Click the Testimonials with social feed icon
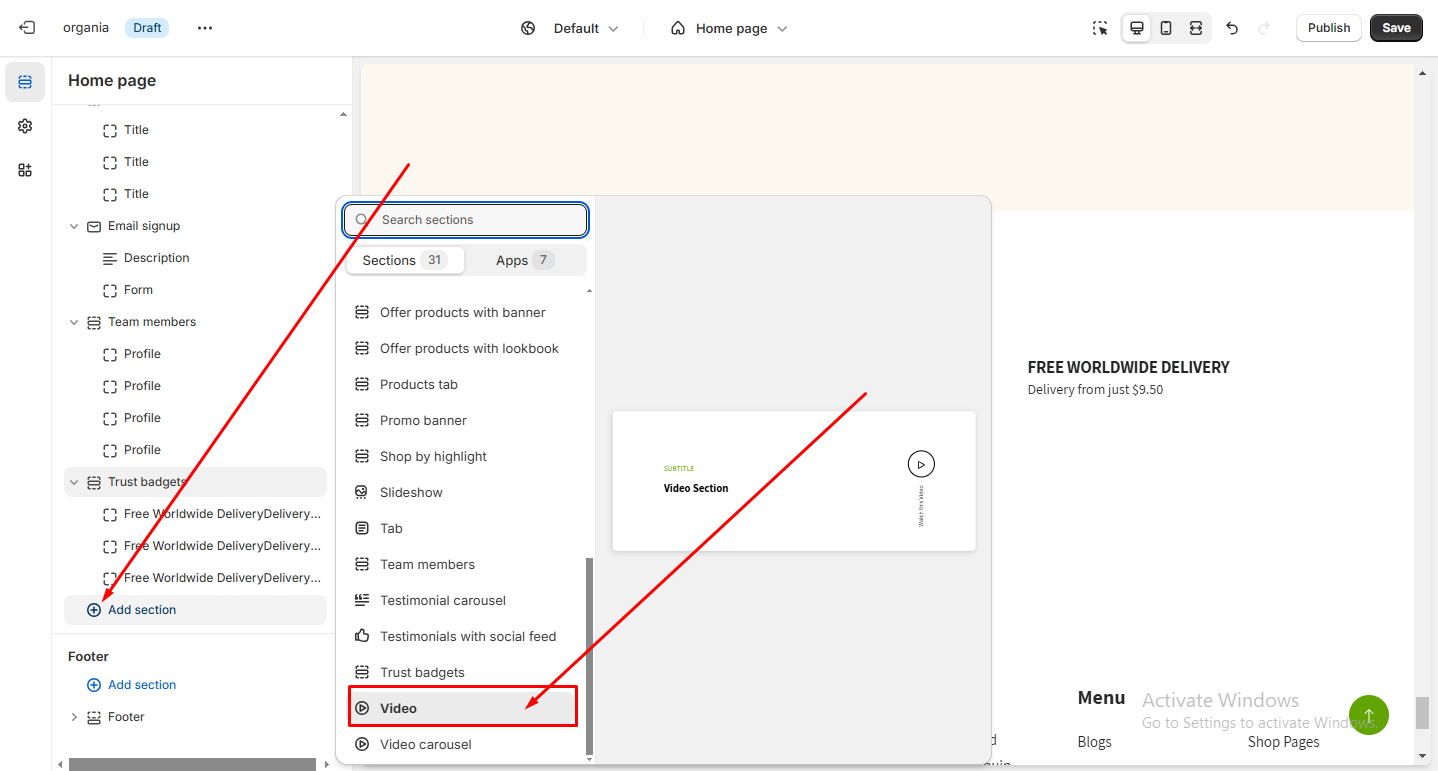This screenshot has width=1438, height=771. click(362, 636)
